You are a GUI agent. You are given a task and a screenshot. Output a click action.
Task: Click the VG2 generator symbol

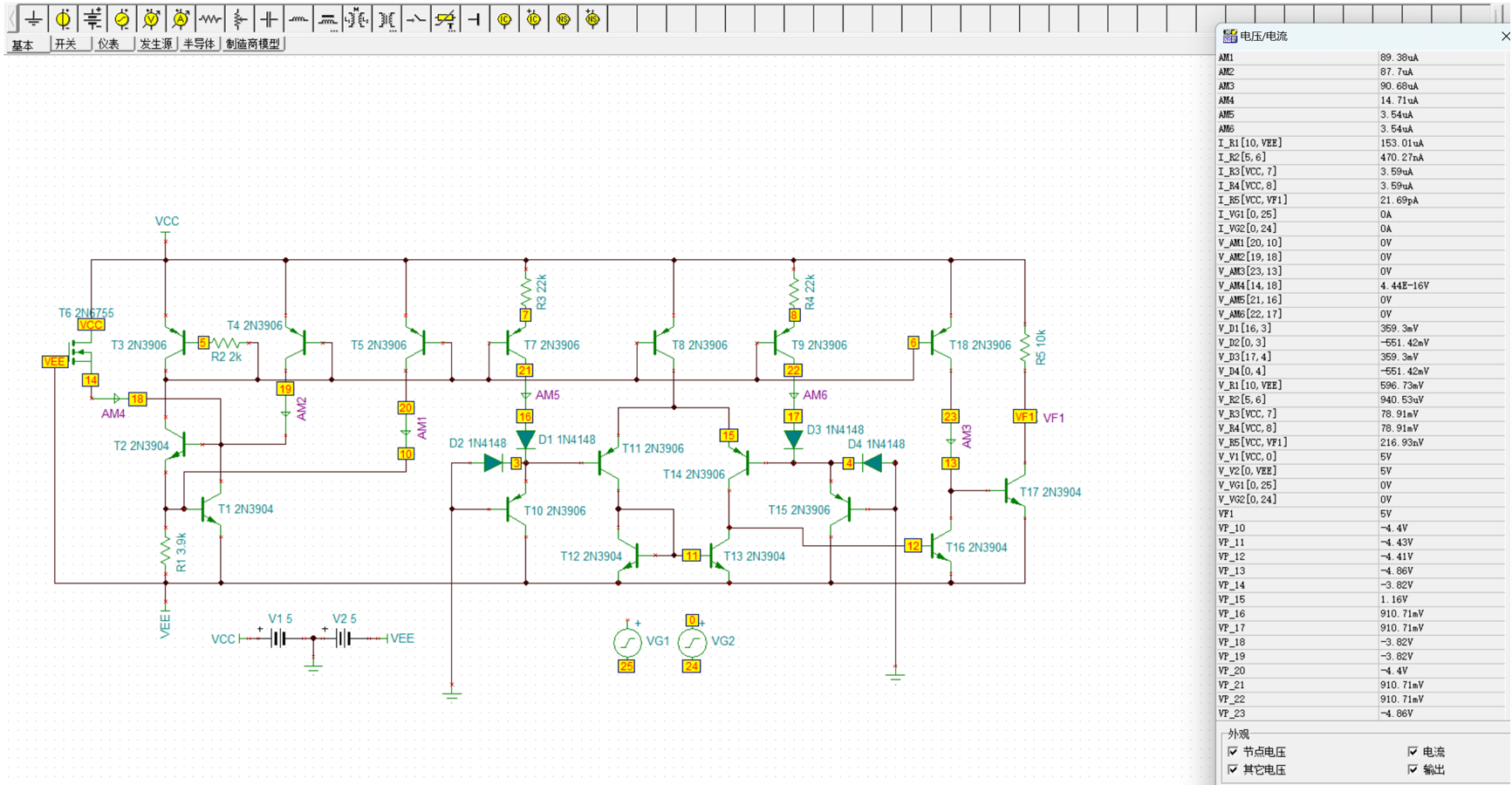point(692,642)
